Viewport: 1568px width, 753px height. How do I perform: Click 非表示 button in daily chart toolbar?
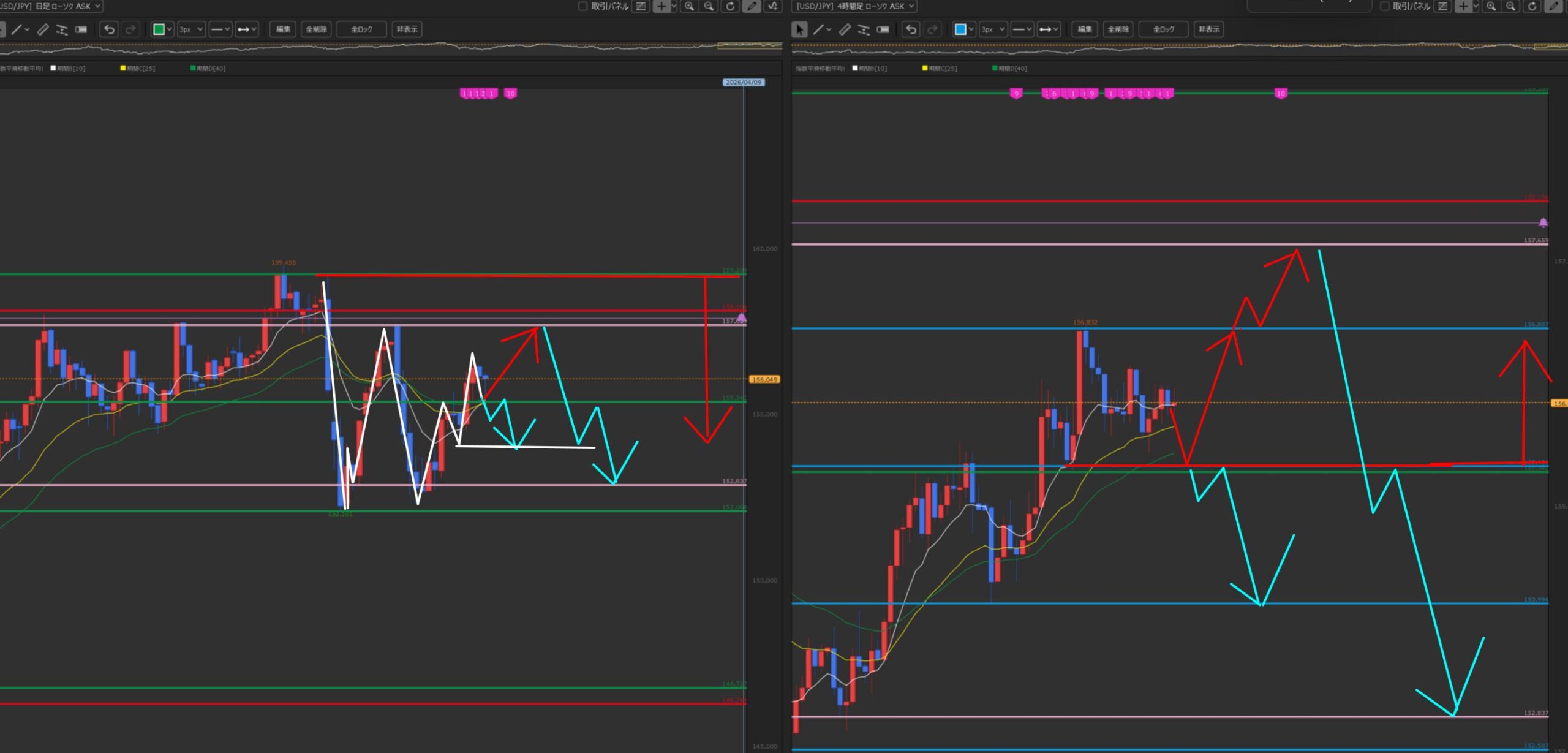(x=407, y=29)
